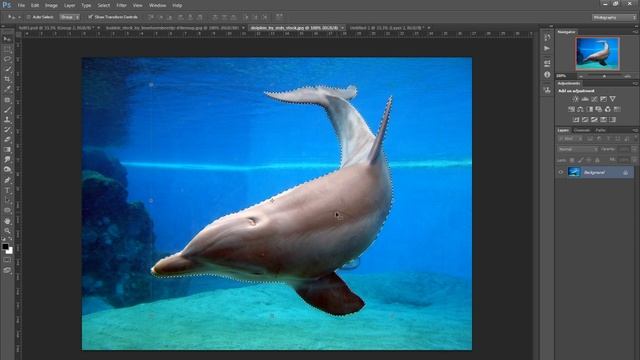Screen dimensions: 640x360
Task: Add a Vibrance adjustment
Action: pyautogui.click(x=613, y=99)
